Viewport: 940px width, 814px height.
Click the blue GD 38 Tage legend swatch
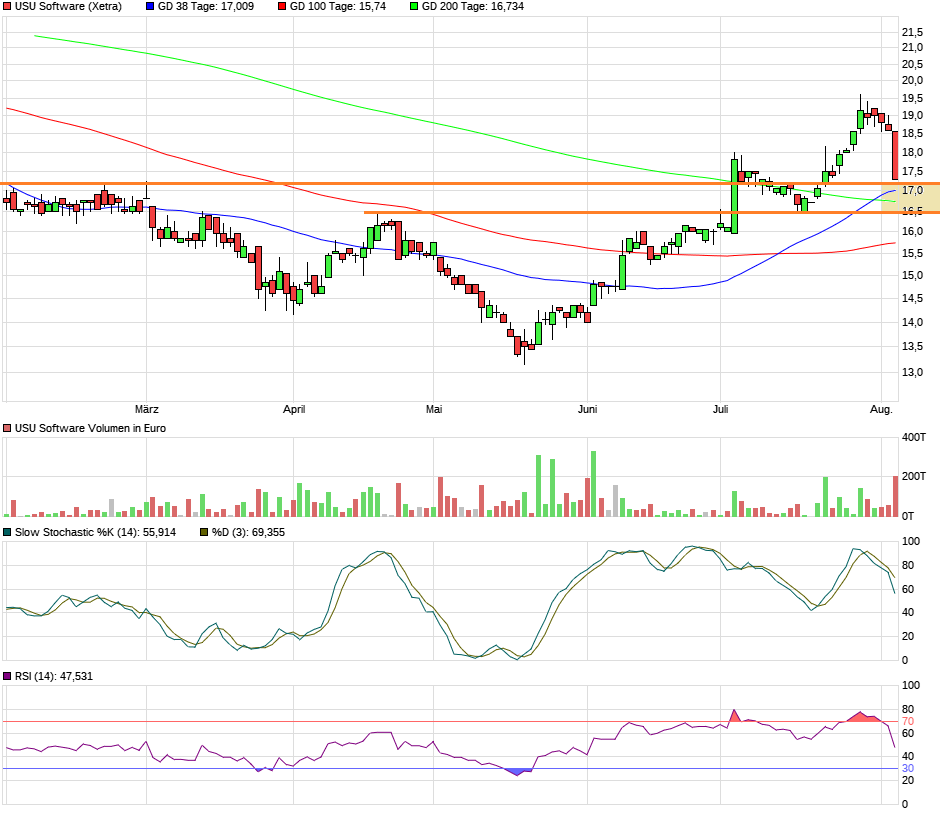[150, 7]
